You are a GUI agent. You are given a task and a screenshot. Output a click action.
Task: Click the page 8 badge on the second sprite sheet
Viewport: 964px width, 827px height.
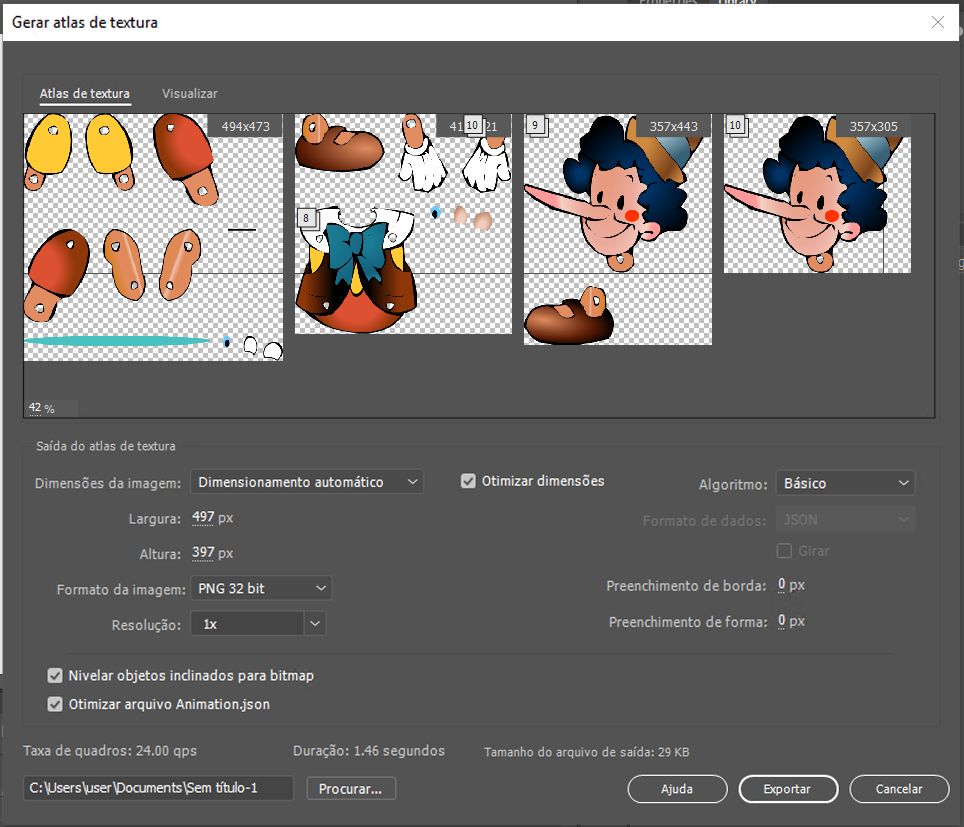[x=306, y=217]
